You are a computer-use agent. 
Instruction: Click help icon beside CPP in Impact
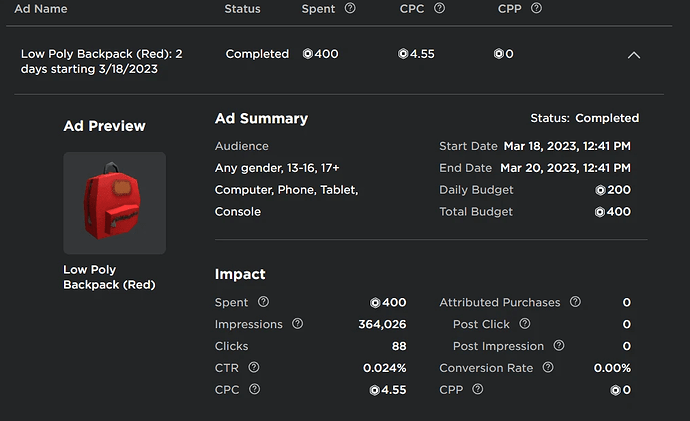(479, 390)
